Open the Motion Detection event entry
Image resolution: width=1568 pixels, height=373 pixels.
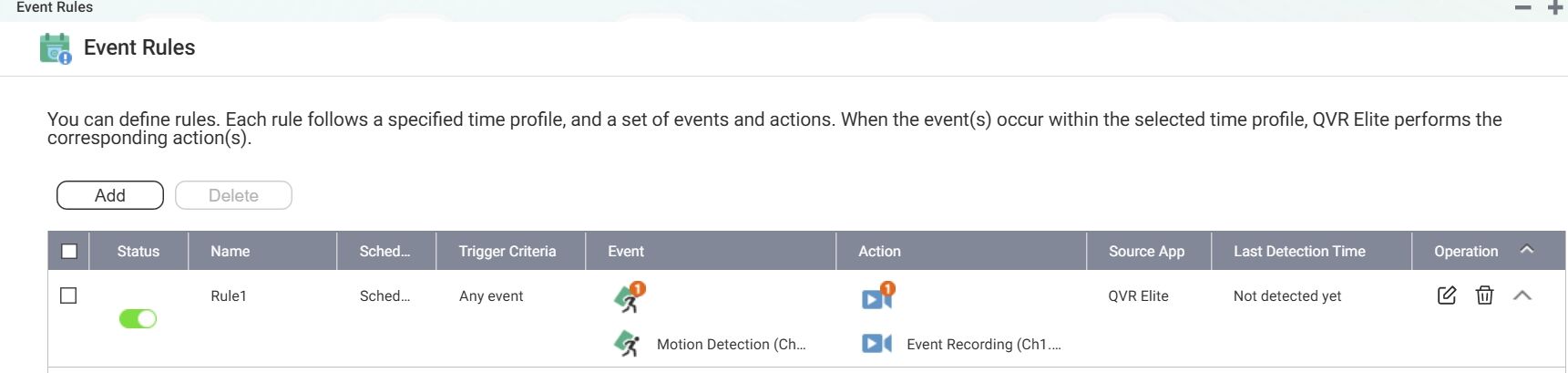[731, 345]
